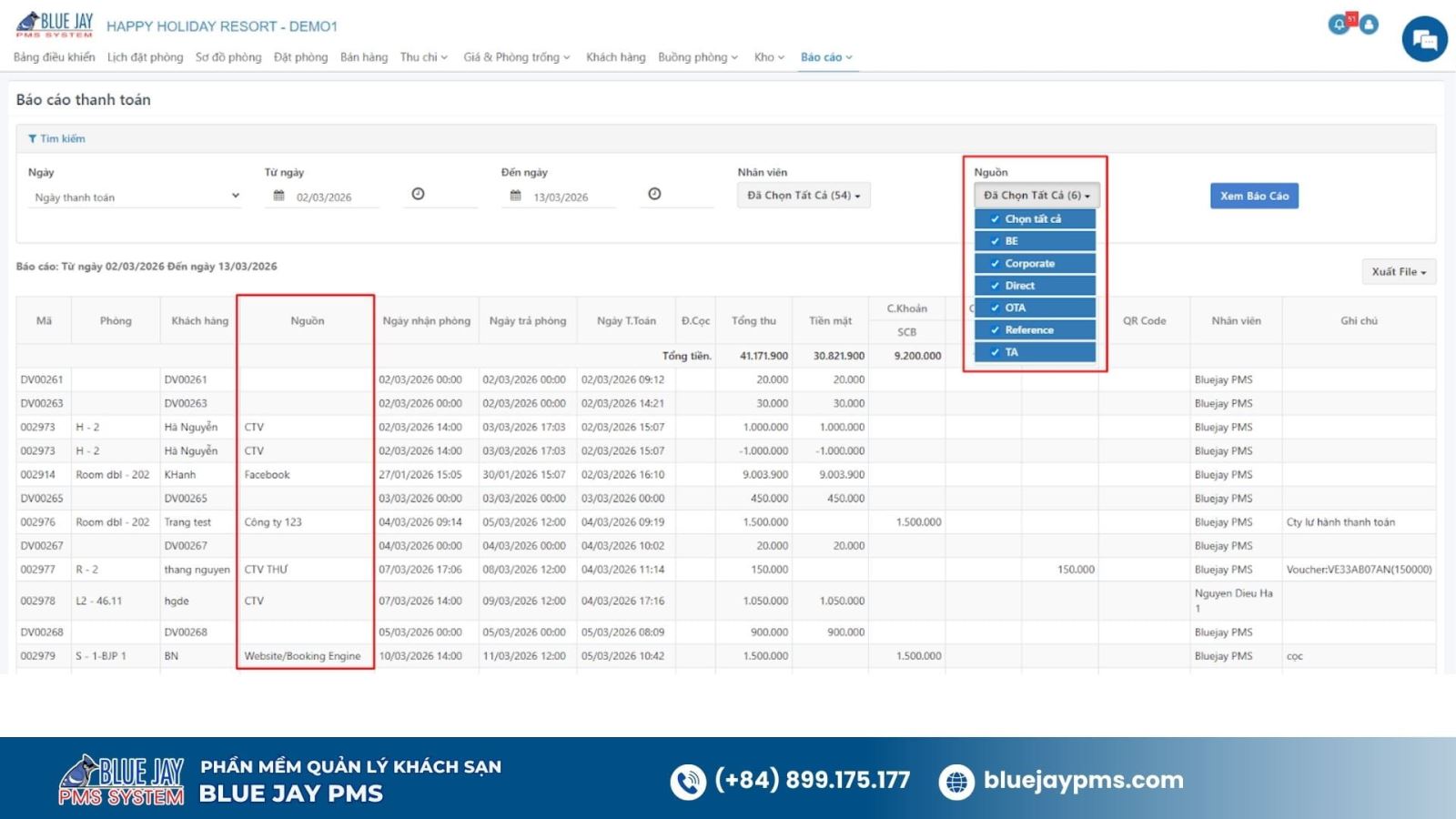Click the clock icon beside Từ ngày

coord(418,194)
